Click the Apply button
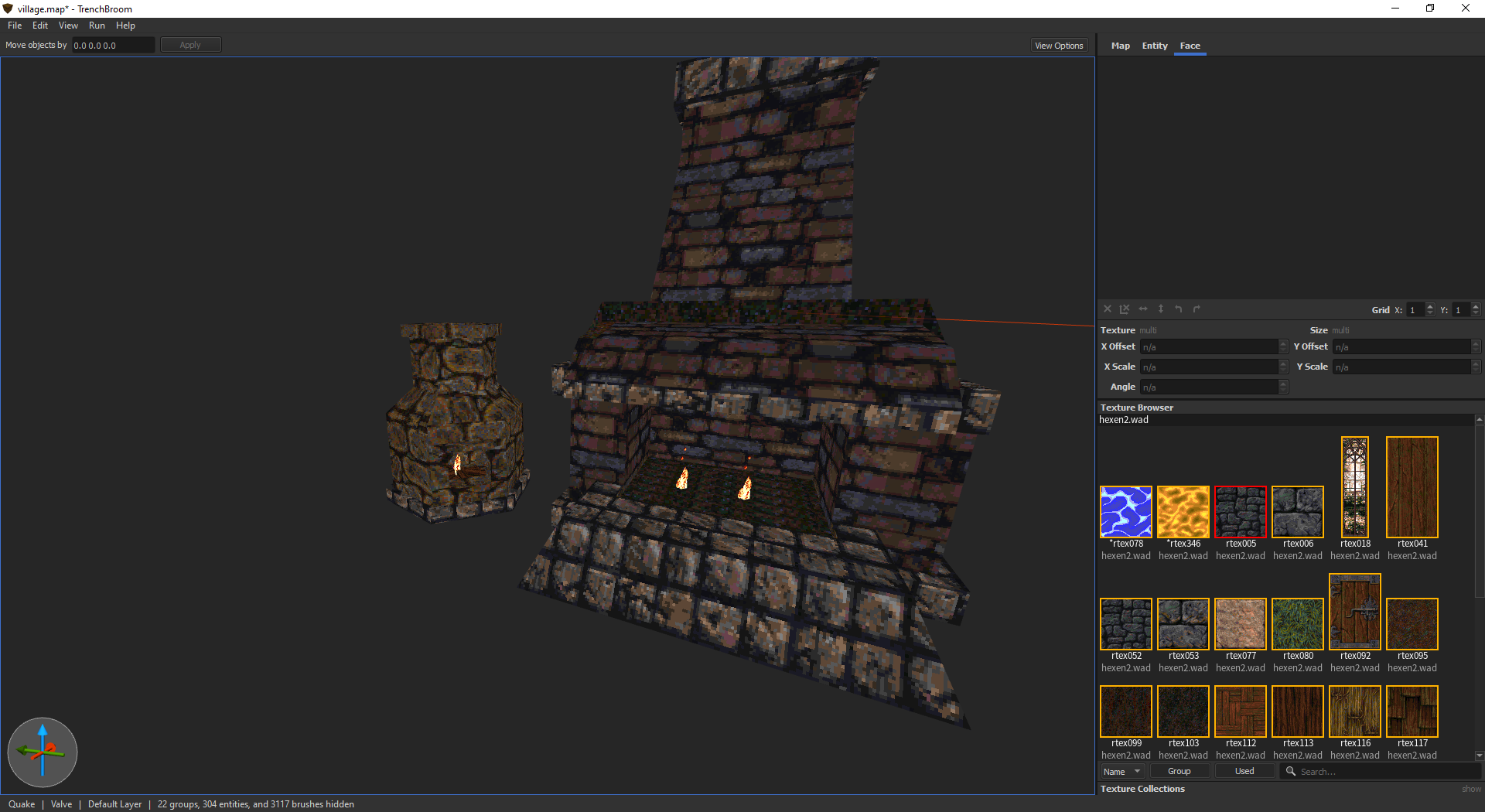The image size is (1485, 812). (190, 45)
